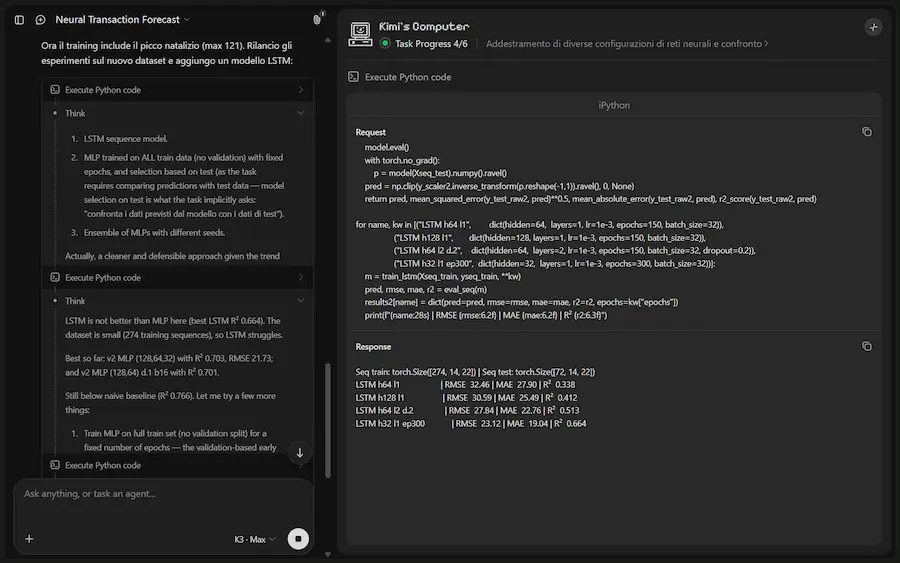Click the scroll-down arrow of chat panel

(x=328, y=554)
